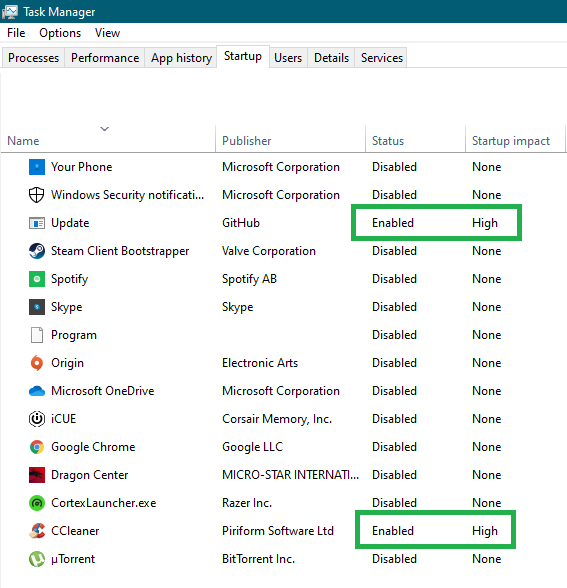Click the CortexLauncher.exe icon
The height and width of the screenshot is (588, 567).
37,503
